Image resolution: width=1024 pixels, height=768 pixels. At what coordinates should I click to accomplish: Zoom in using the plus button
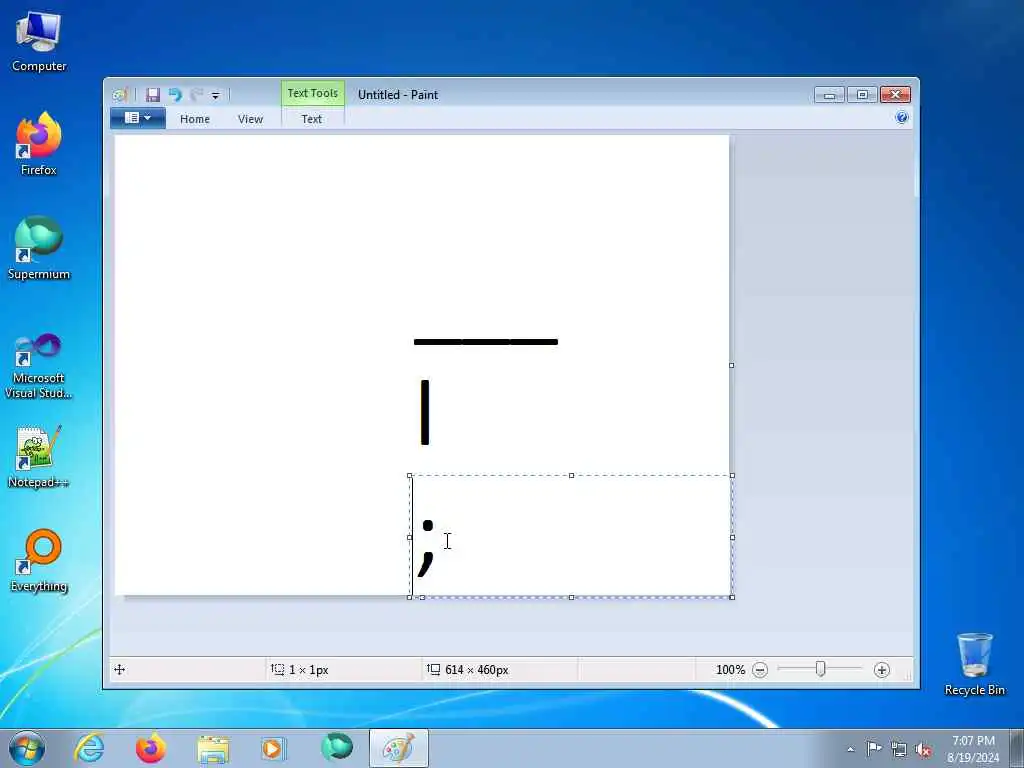pyautogui.click(x=882, y=670)
